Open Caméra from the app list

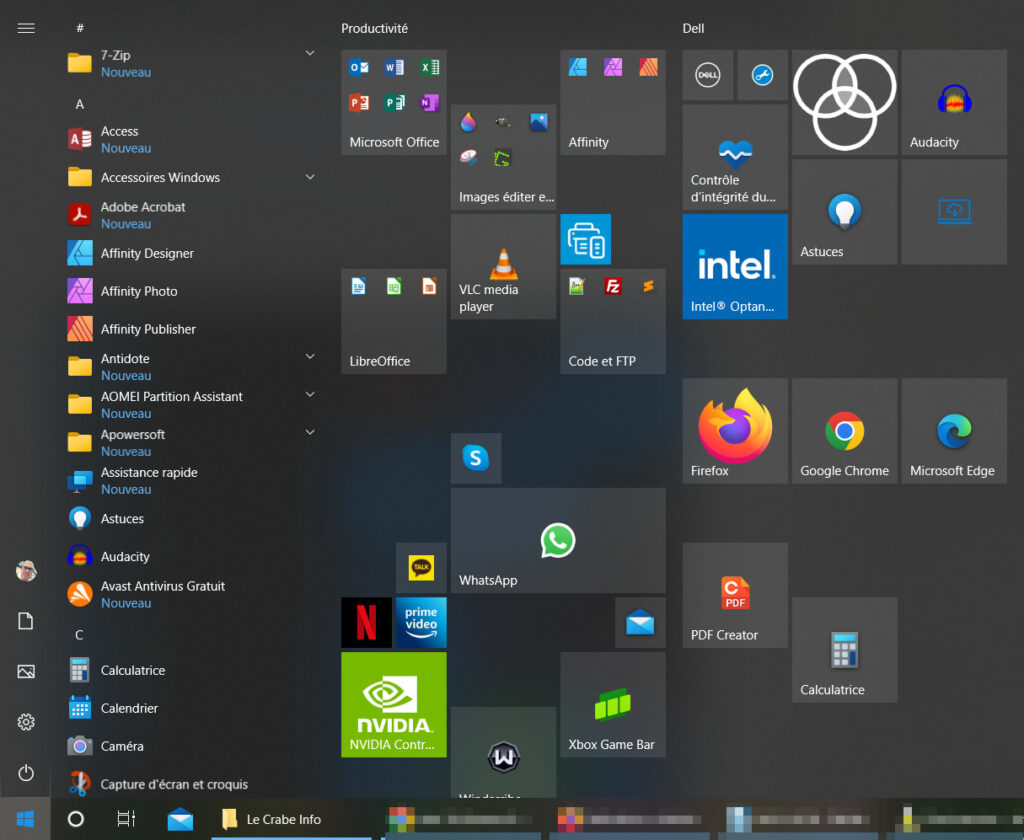pos(191,746)
